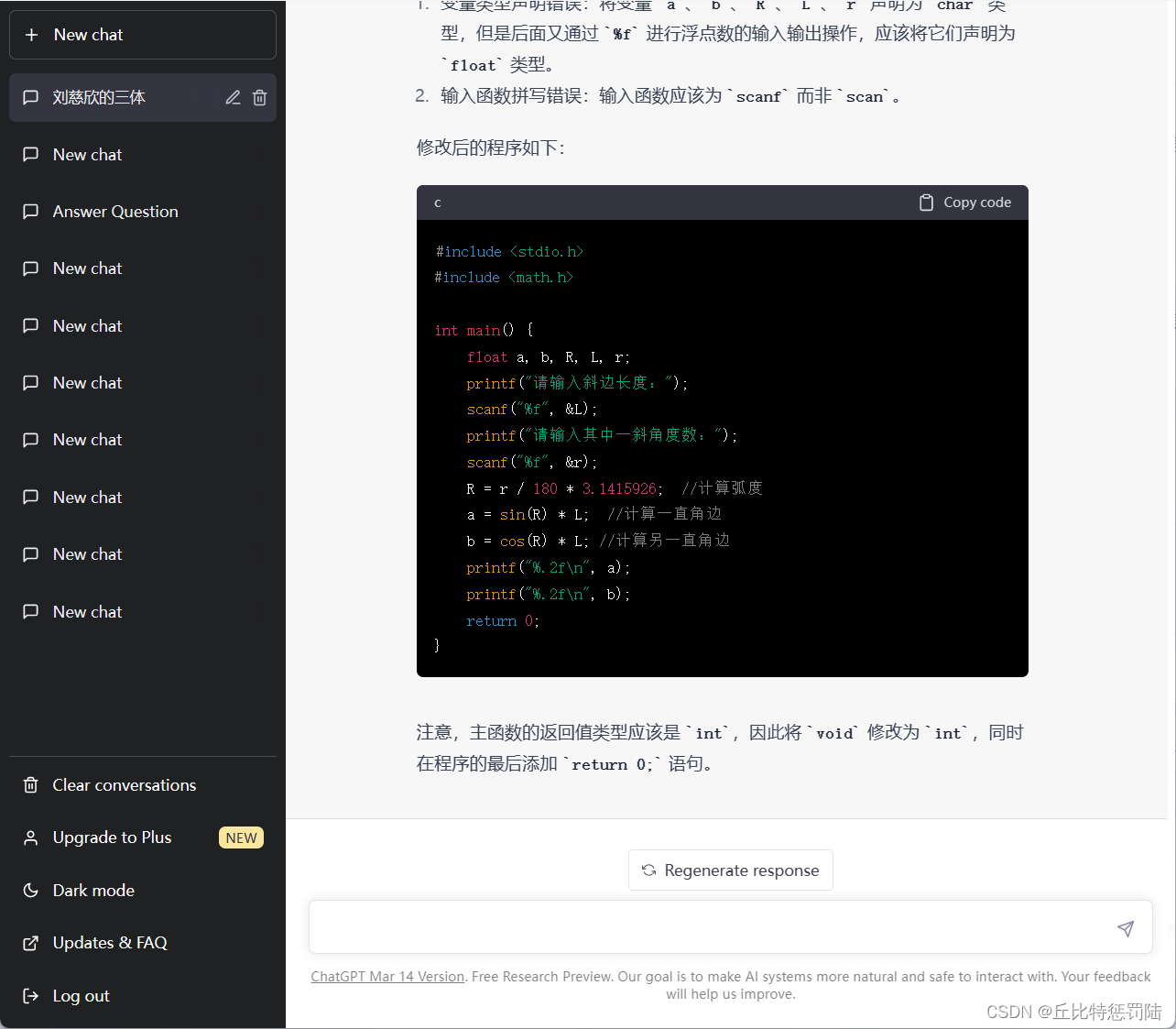Open the New chat entry below Answer Question
This screenshot has width=1176, height=1029.
[143, 268]
